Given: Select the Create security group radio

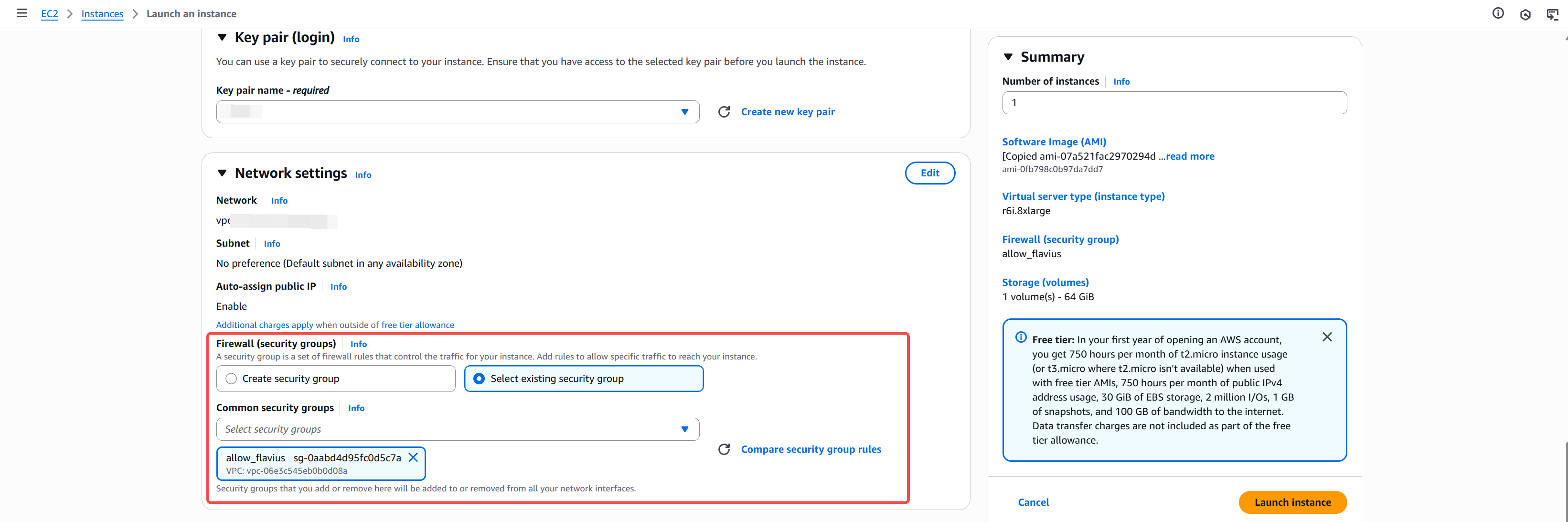Looking at the screenshot, I should pyautogui.click(x=231, y=379).
